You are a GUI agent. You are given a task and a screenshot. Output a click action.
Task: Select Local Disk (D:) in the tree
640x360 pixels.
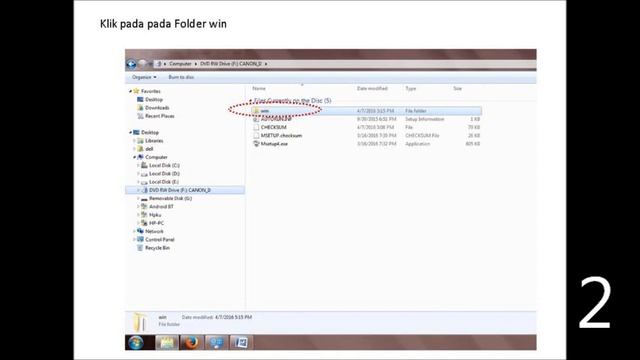(x=164, y=173)
